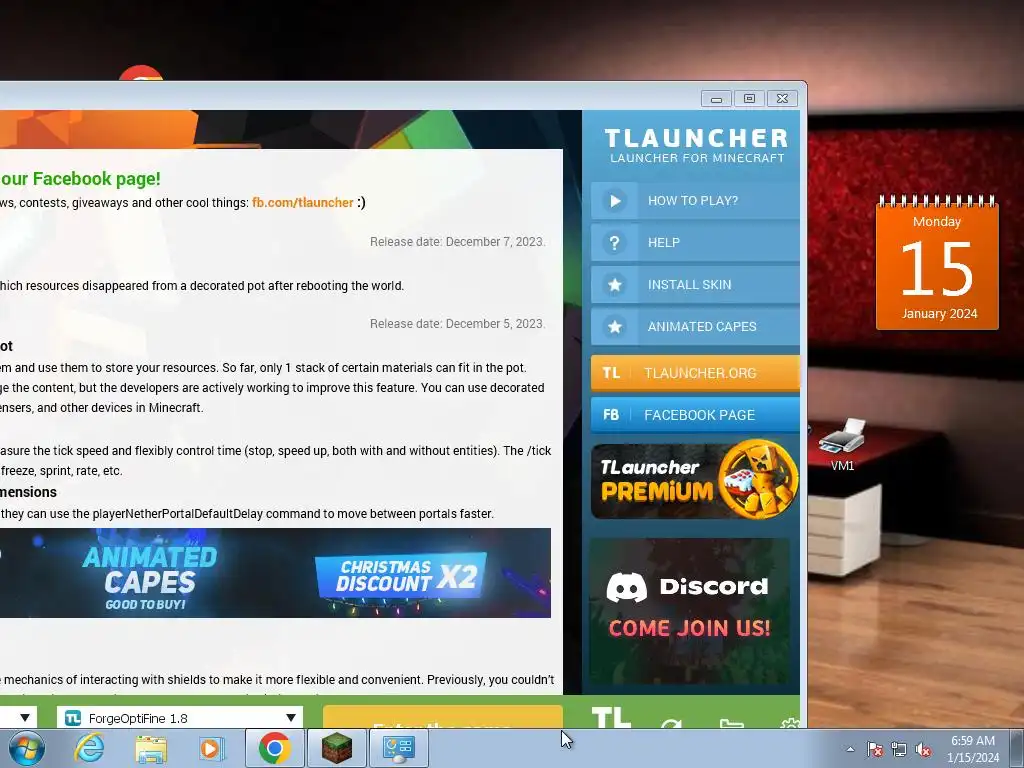
Task: Select the Install Skin menu item
Action: [695, 285]
